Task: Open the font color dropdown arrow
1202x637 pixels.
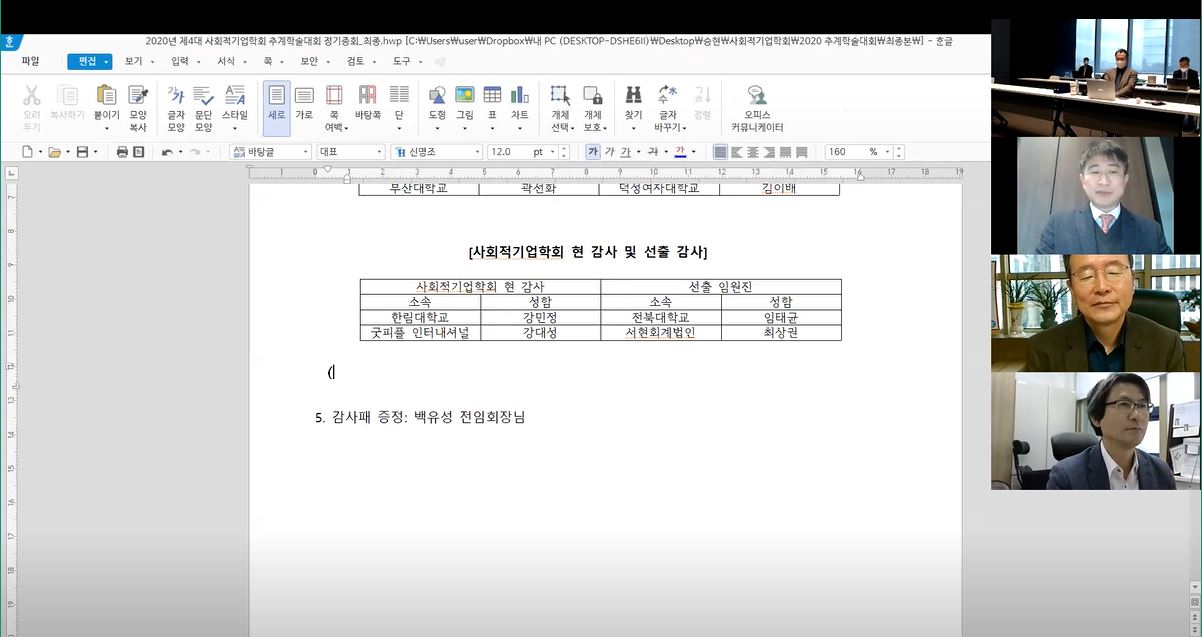Action: tap(693, 152)
